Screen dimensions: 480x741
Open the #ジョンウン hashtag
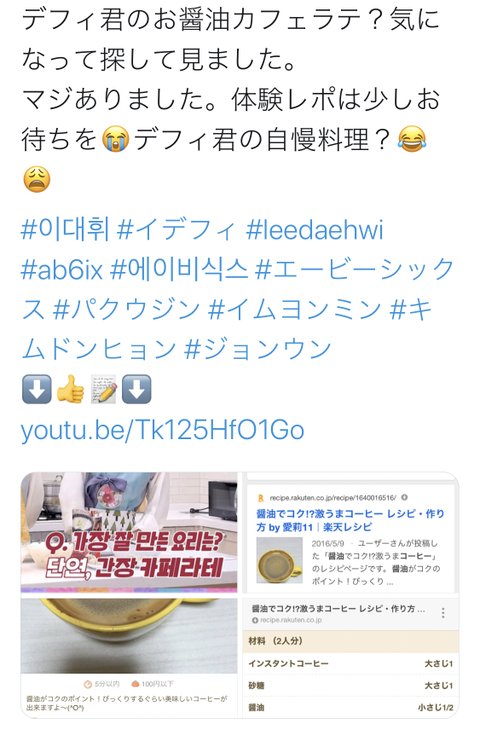tap(257, 349)
